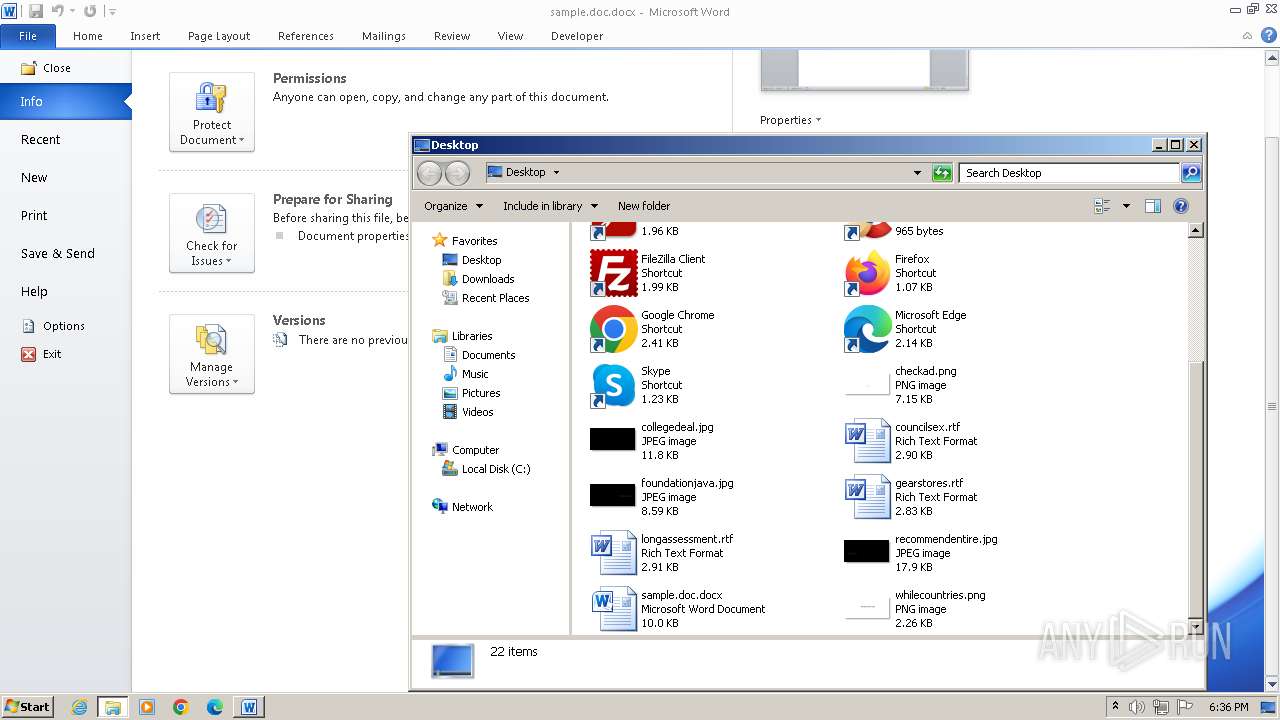
Task: Select Desktop under Favorites
Action: 472,260
